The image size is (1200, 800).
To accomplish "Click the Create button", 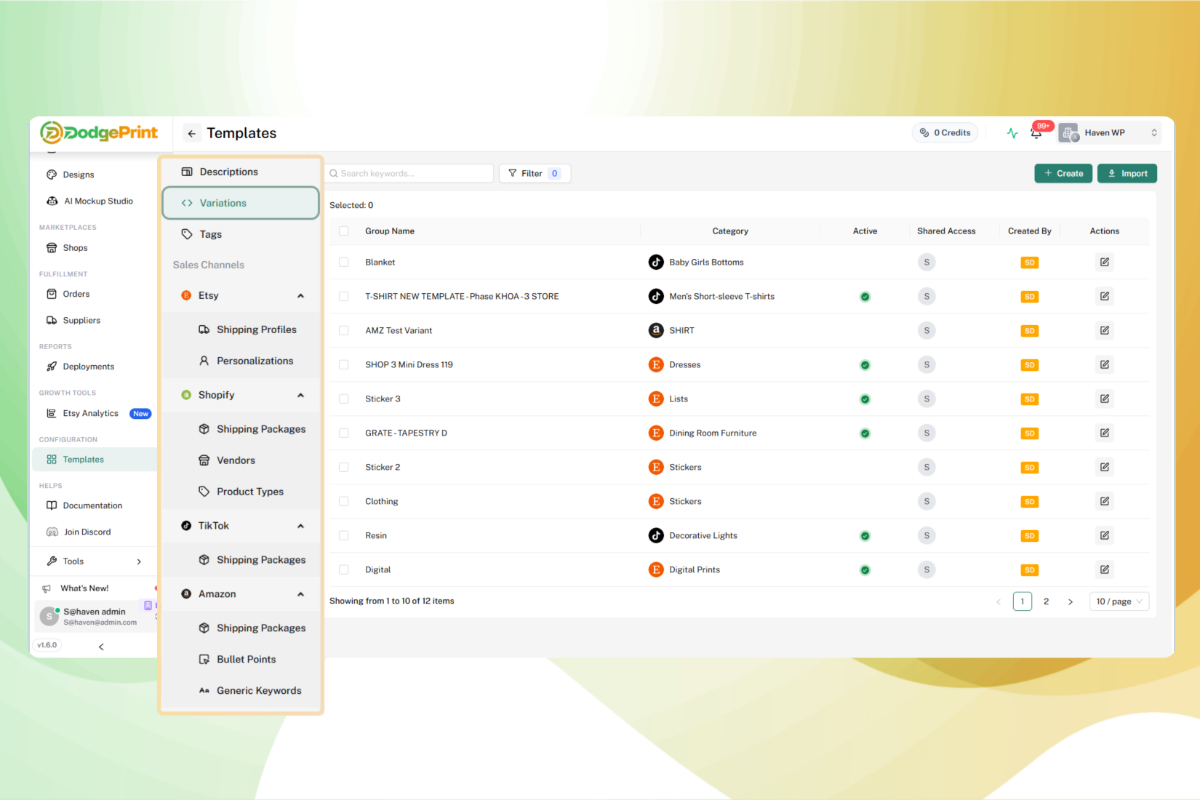I will click(1063, 173).
